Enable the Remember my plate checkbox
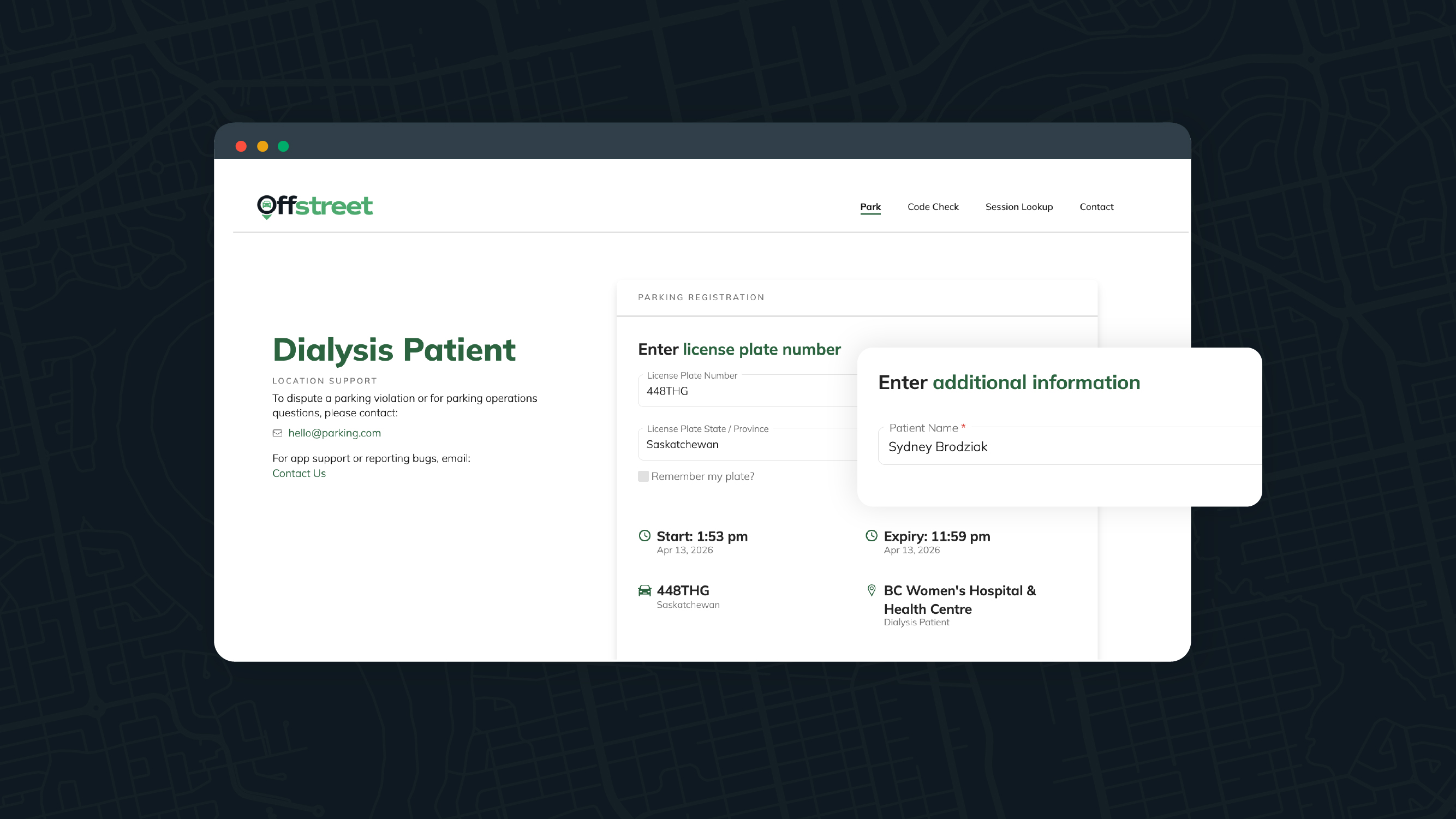This screenshot has height=819, width=1456. click(643, 476)
